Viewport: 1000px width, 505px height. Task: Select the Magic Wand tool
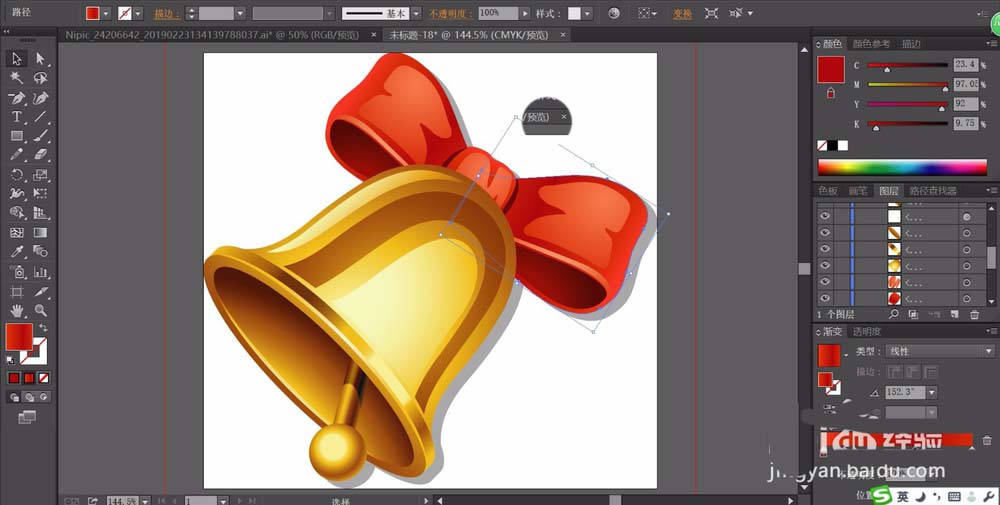pyautogui.click(x=17, y=78)
